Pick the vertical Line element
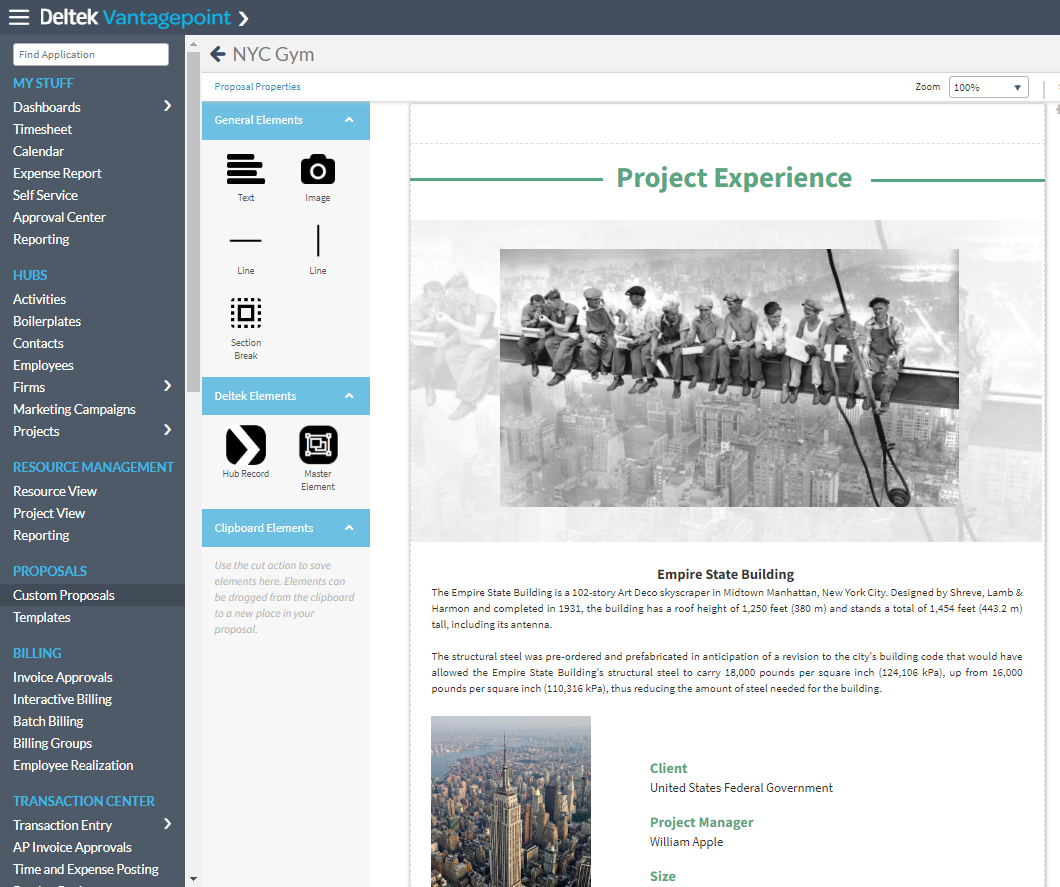 [318, 241]
